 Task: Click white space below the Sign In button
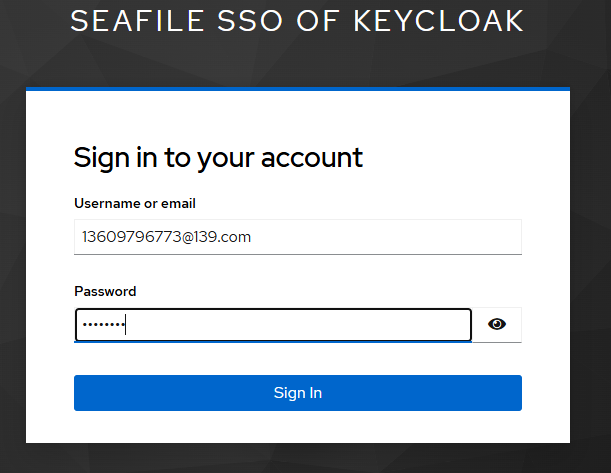298,427
